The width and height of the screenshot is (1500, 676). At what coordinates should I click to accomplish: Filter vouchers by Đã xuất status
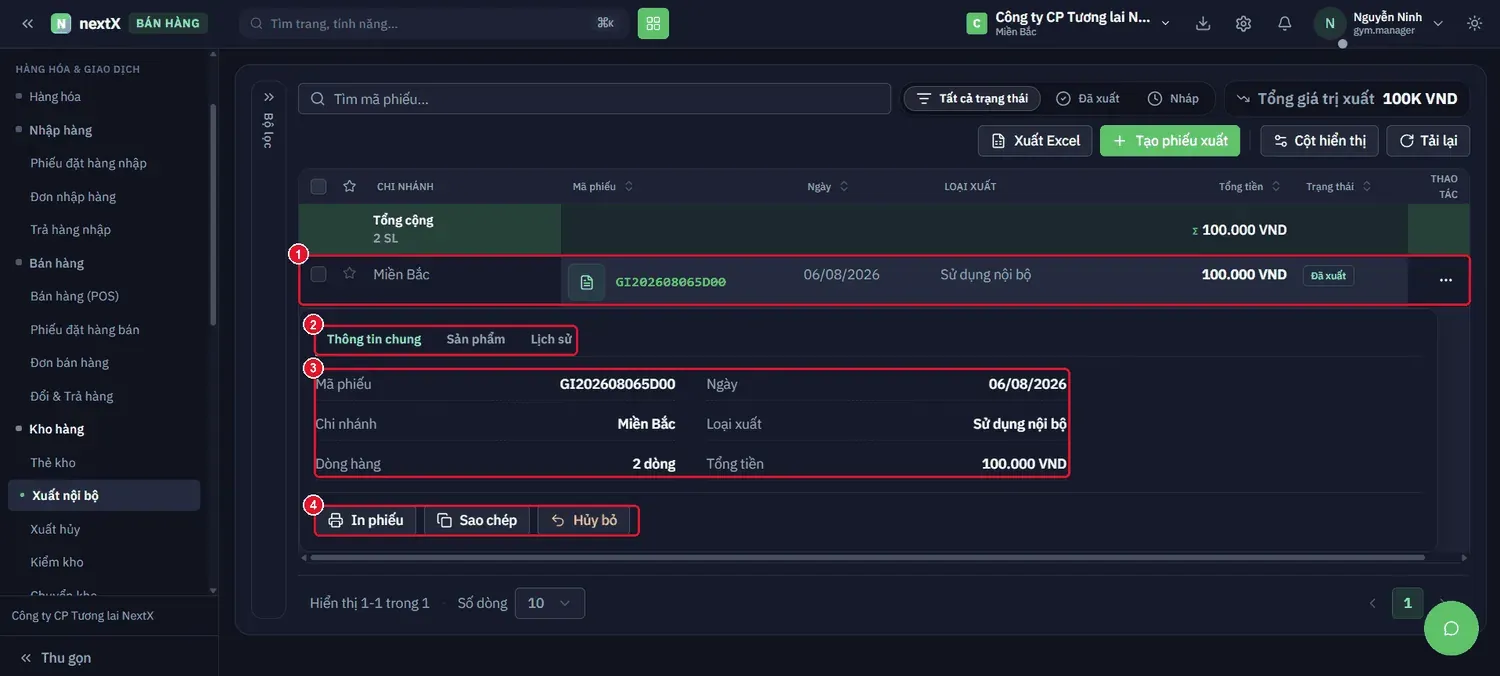pos(1088,98)
